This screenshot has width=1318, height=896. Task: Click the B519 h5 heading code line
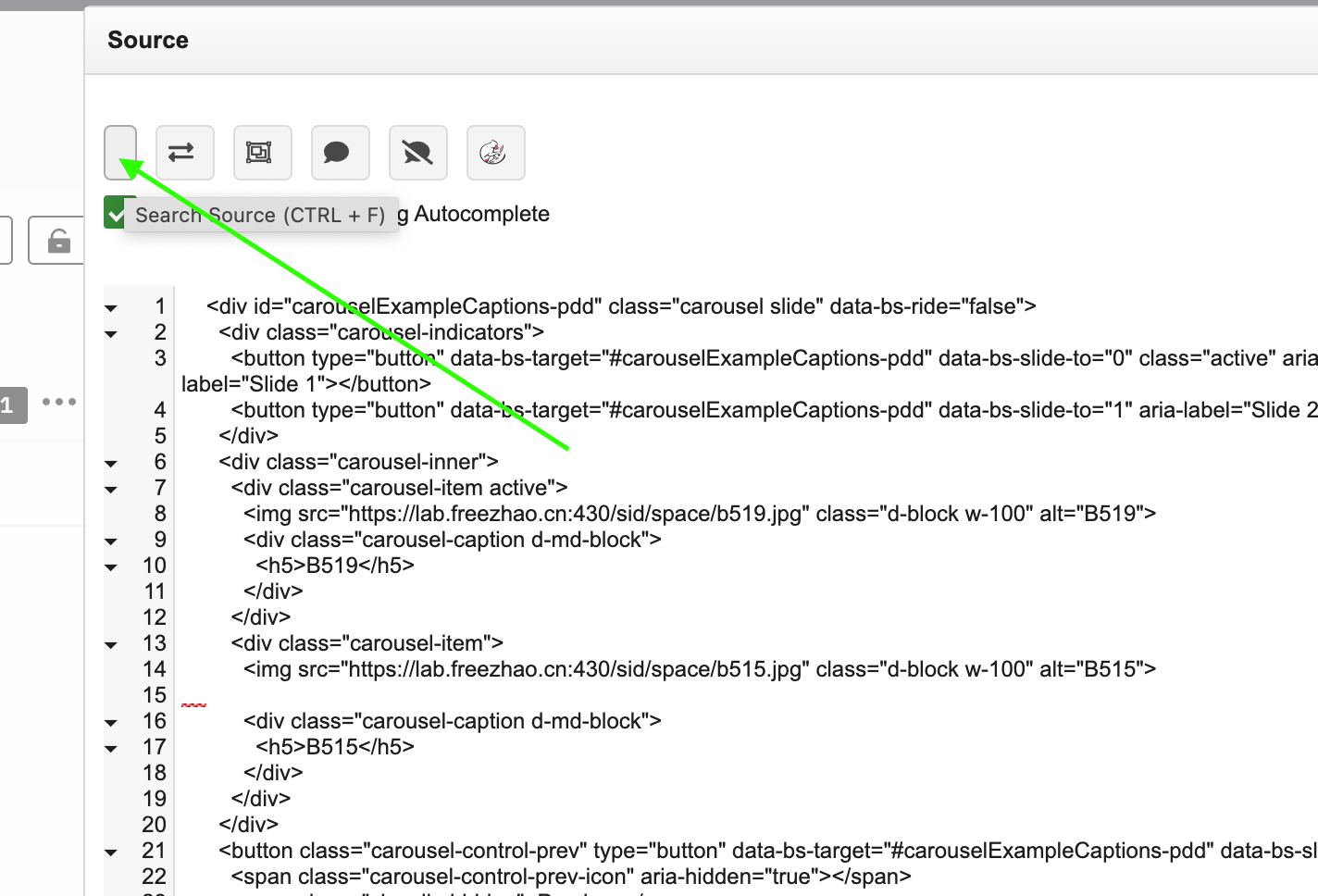335,566
